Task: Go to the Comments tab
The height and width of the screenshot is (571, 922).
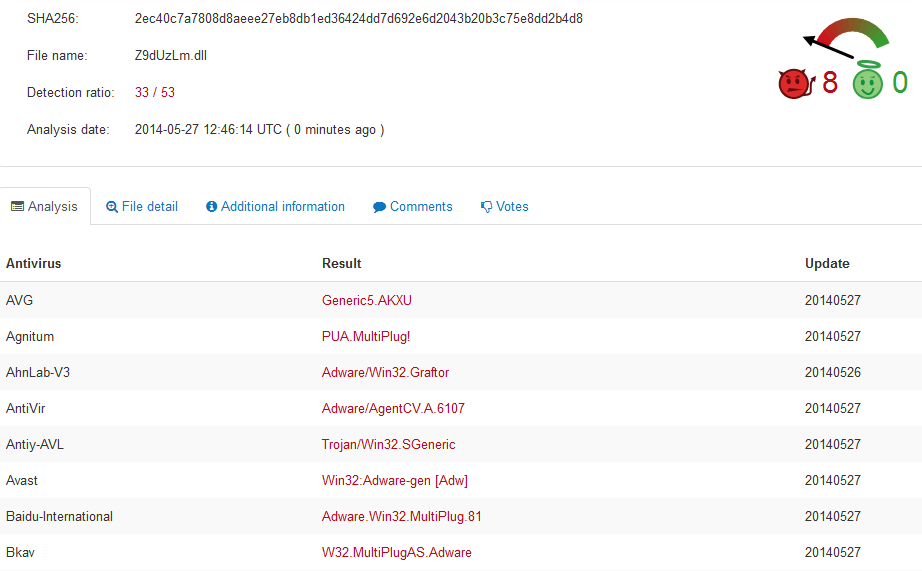Action: [413, 206]
